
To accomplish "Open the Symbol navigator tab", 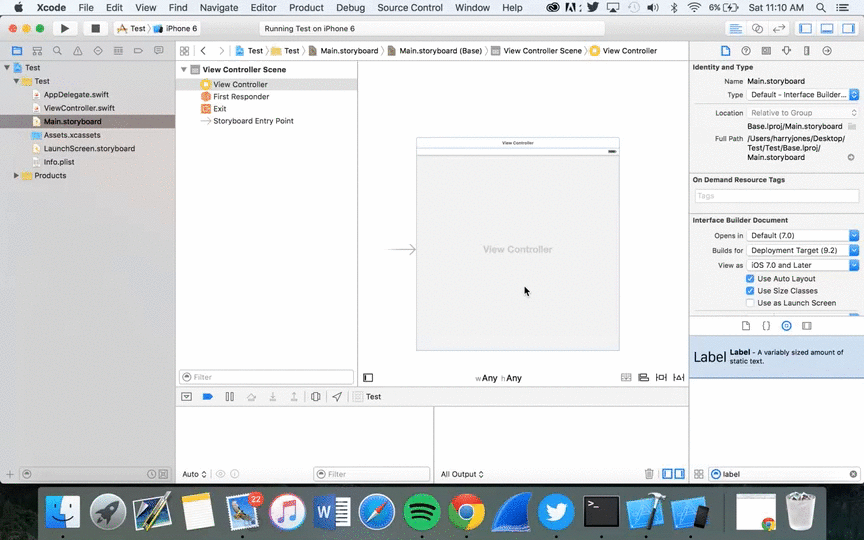I will (37, 51).
